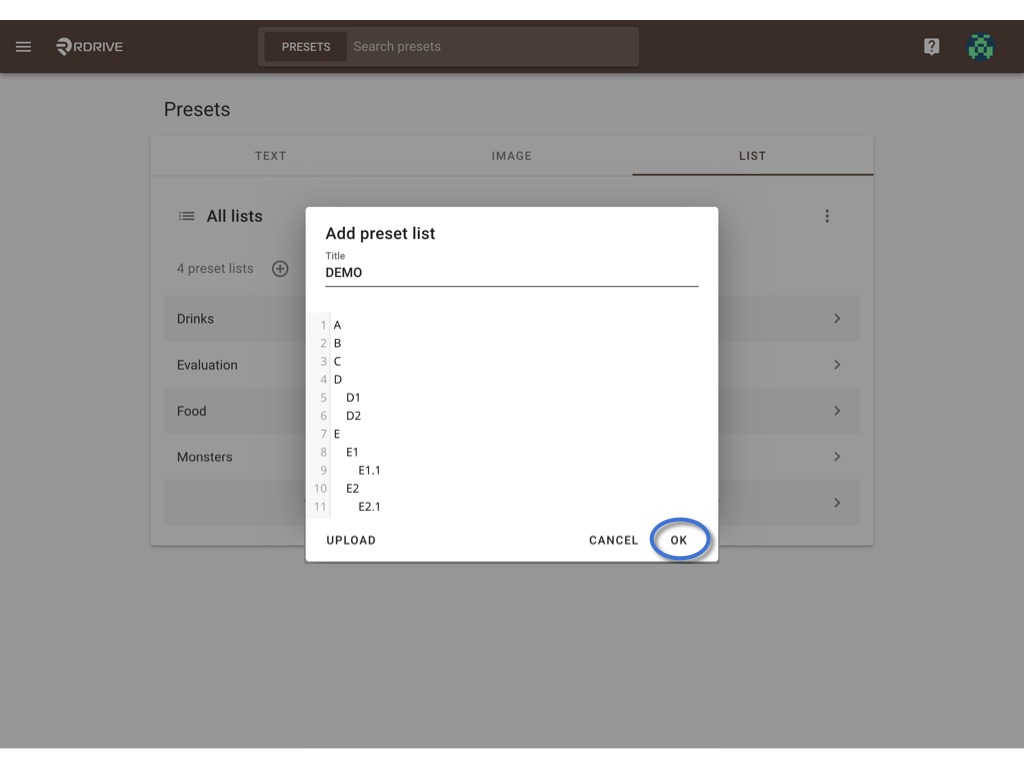Confirm the dialog with OK
Screen dimensions: 1024x768
679,540
